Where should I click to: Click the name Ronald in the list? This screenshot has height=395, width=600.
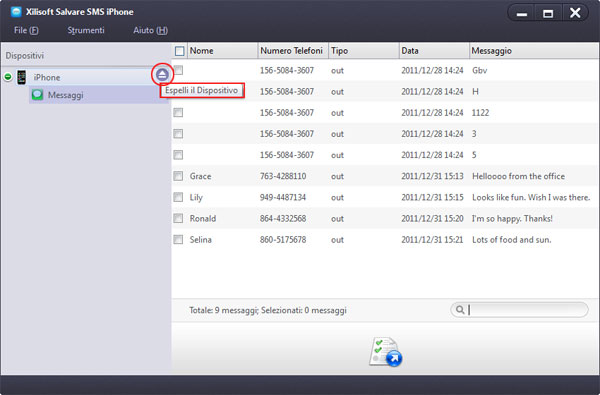203,219
